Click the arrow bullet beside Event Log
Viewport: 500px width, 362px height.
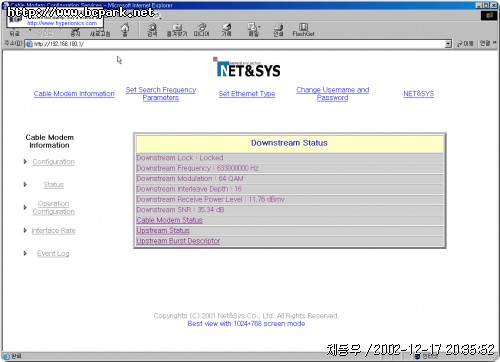tap(25, 253)
